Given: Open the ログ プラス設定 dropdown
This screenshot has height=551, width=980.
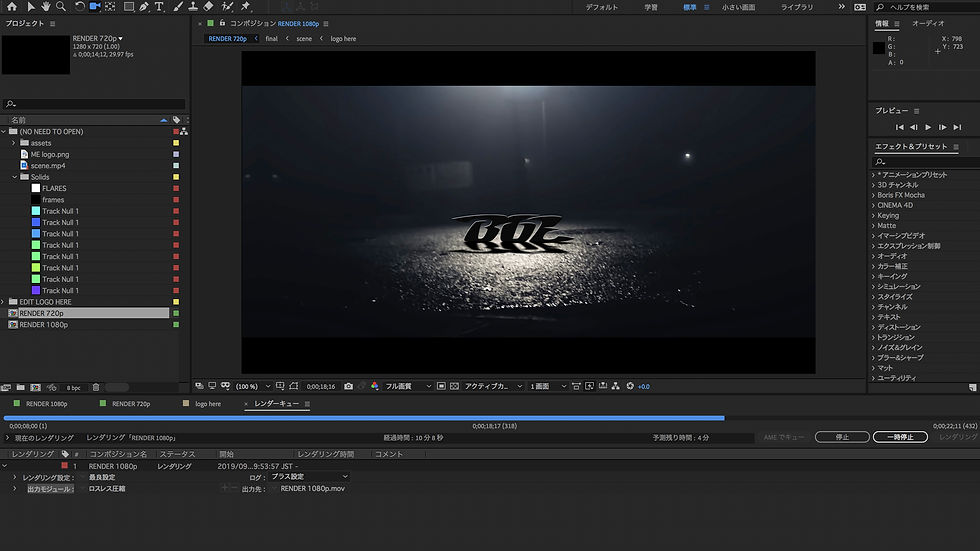Looking at the screenshot, I should click(309, 477).
